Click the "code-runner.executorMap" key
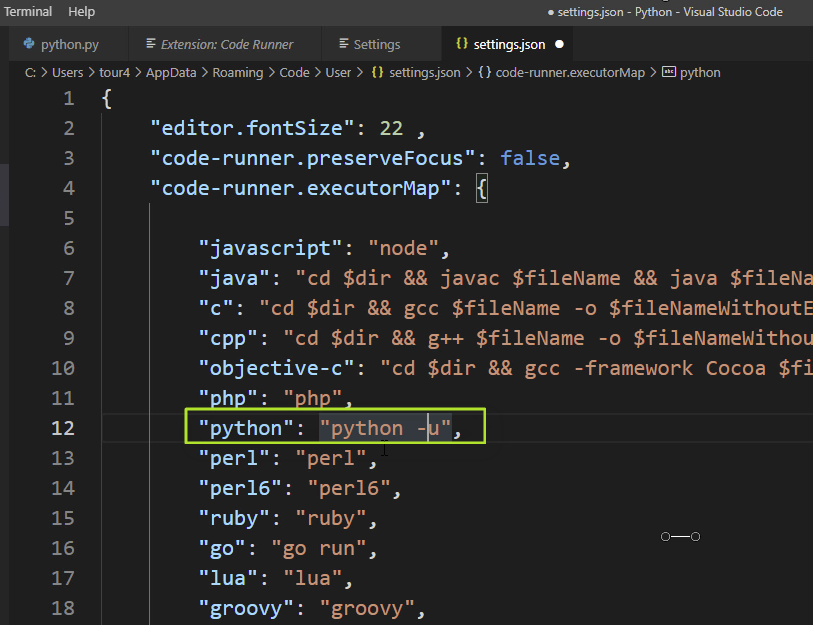Viewport: 813px width, 625px height. [x=301, y=188]
